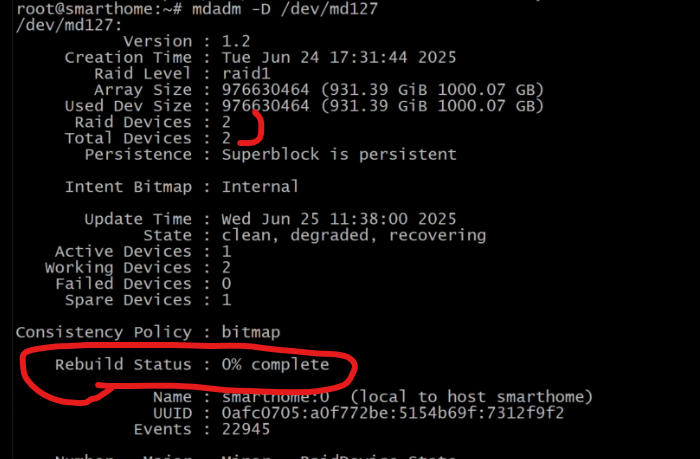700x459 pixels.
Task: Click the Array Size 976630464 value
Action: (265, 89)
